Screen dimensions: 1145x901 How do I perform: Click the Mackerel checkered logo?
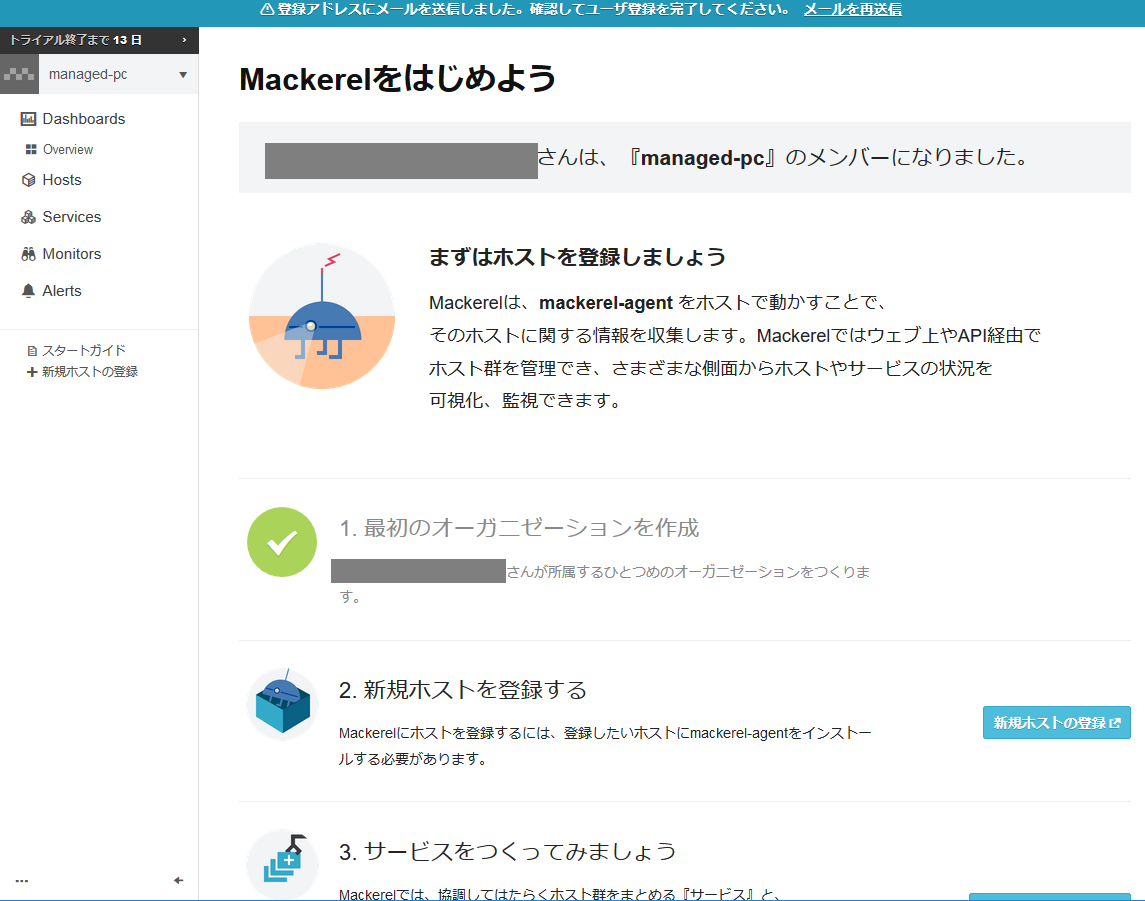coord(18,73)
